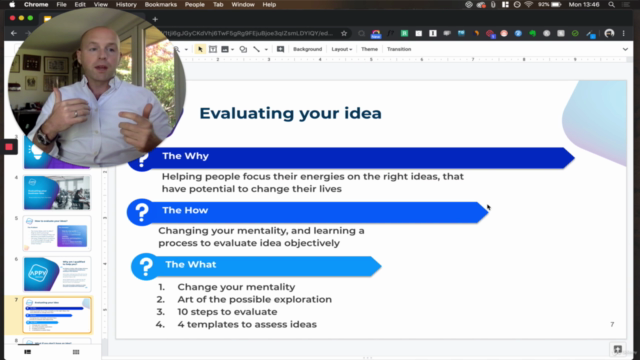The image size is (640, 360).
Task: Go back with Chrome's back arrow
Action: tap(14, 33)
